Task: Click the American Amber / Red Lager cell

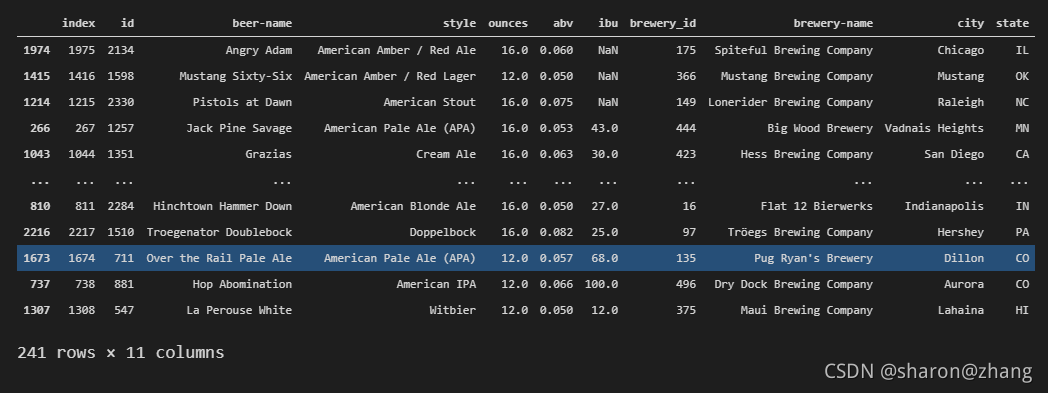Action: click(x=390, y=76)
